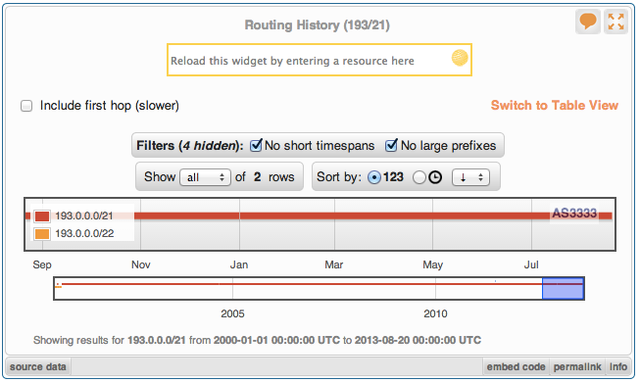Focus the resource reload input field

(319, 60)
